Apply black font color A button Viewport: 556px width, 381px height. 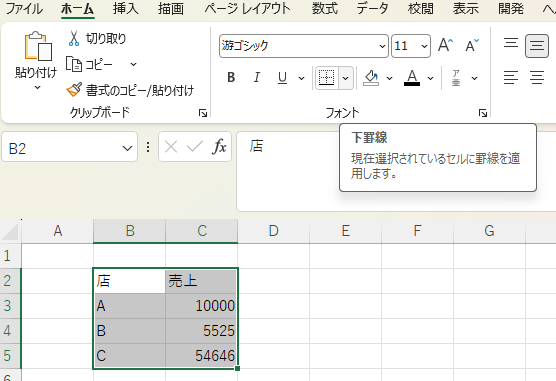412,78
